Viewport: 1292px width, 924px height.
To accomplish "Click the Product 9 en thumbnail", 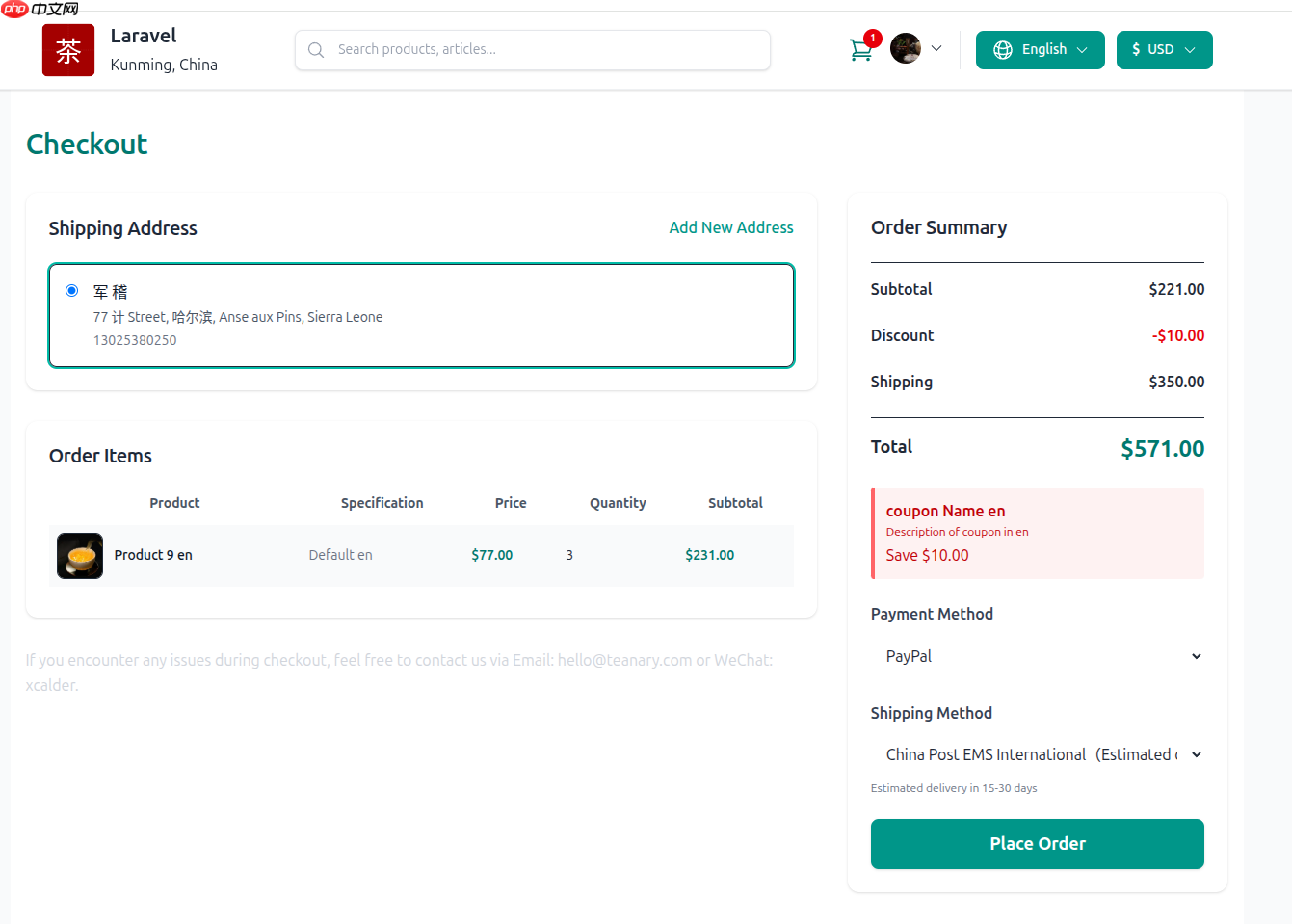I will (x=80, y=556).
